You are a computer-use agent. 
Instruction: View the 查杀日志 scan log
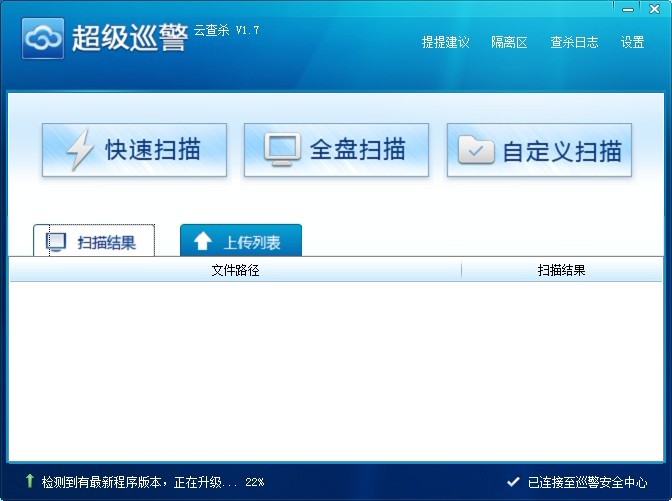[x=574, y=42]
